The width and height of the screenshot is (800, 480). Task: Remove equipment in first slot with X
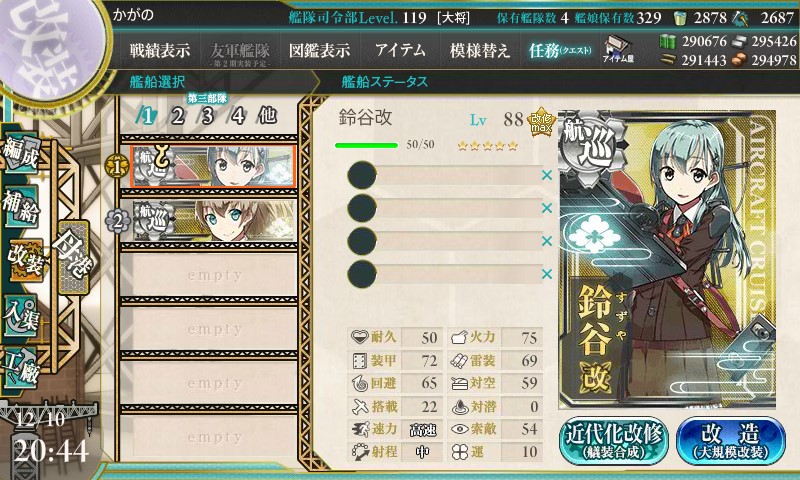[x=547, y=175]
